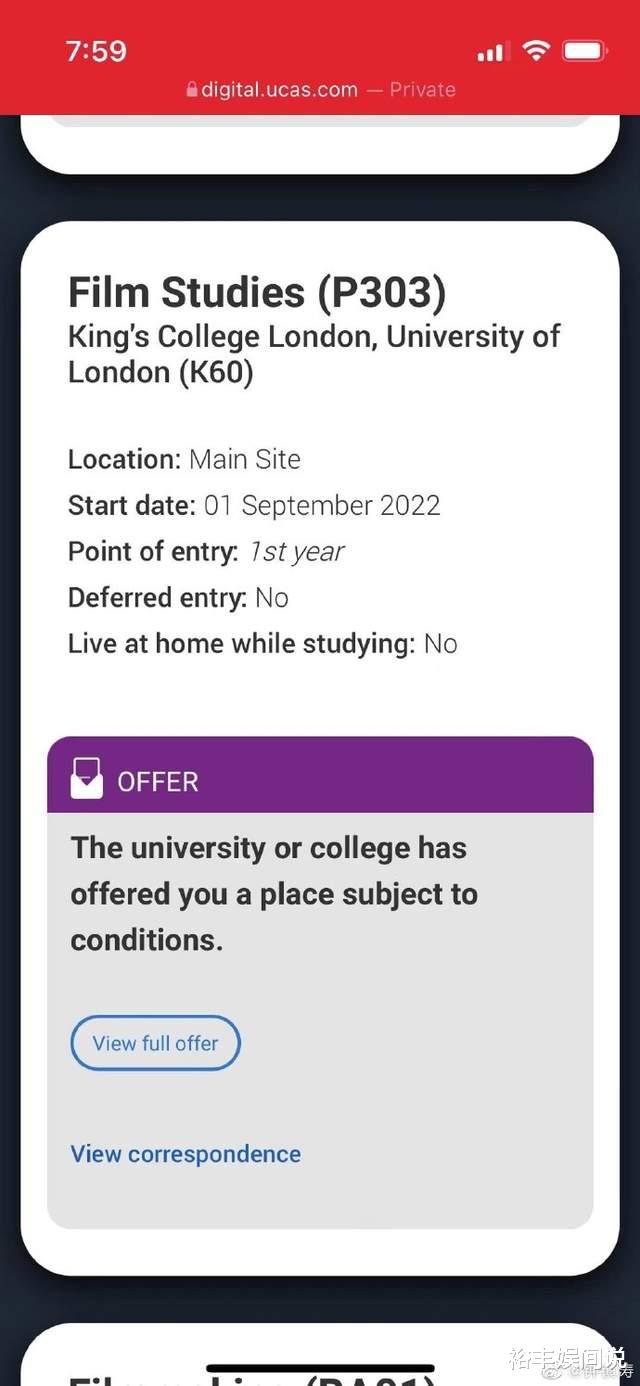Tap the conditional offer description text
Viewport: 640px width, 1386px height.
pyautogui.click(x=273, y=894)
